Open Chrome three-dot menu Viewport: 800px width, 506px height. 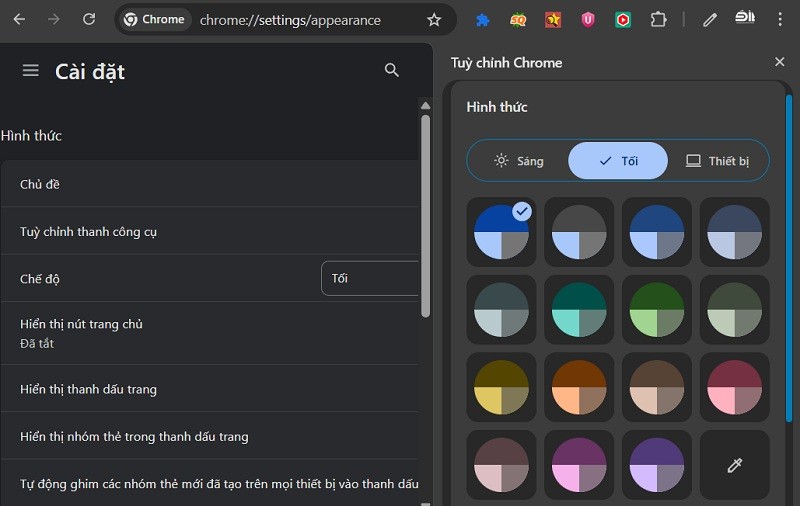780,19
